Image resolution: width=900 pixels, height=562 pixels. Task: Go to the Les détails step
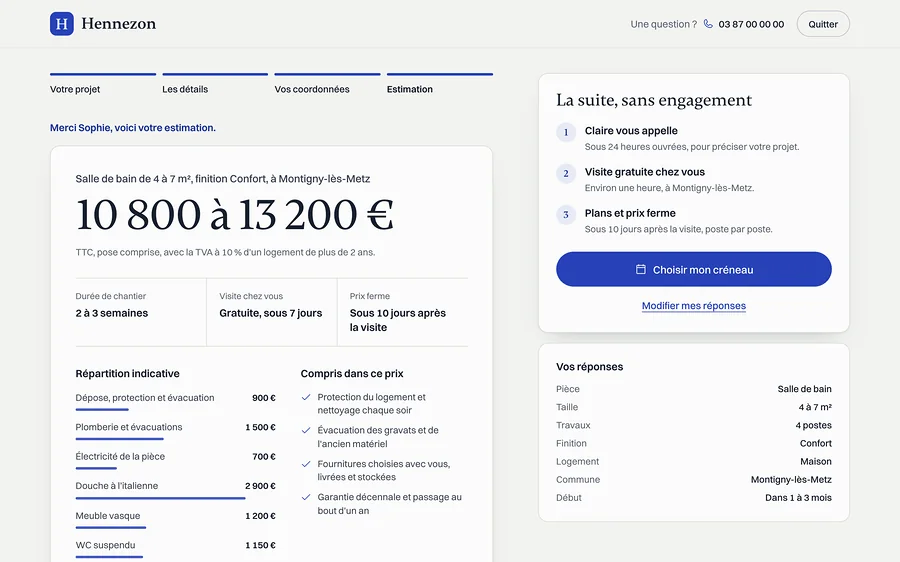pyautogui.click(x=215, y=84)
